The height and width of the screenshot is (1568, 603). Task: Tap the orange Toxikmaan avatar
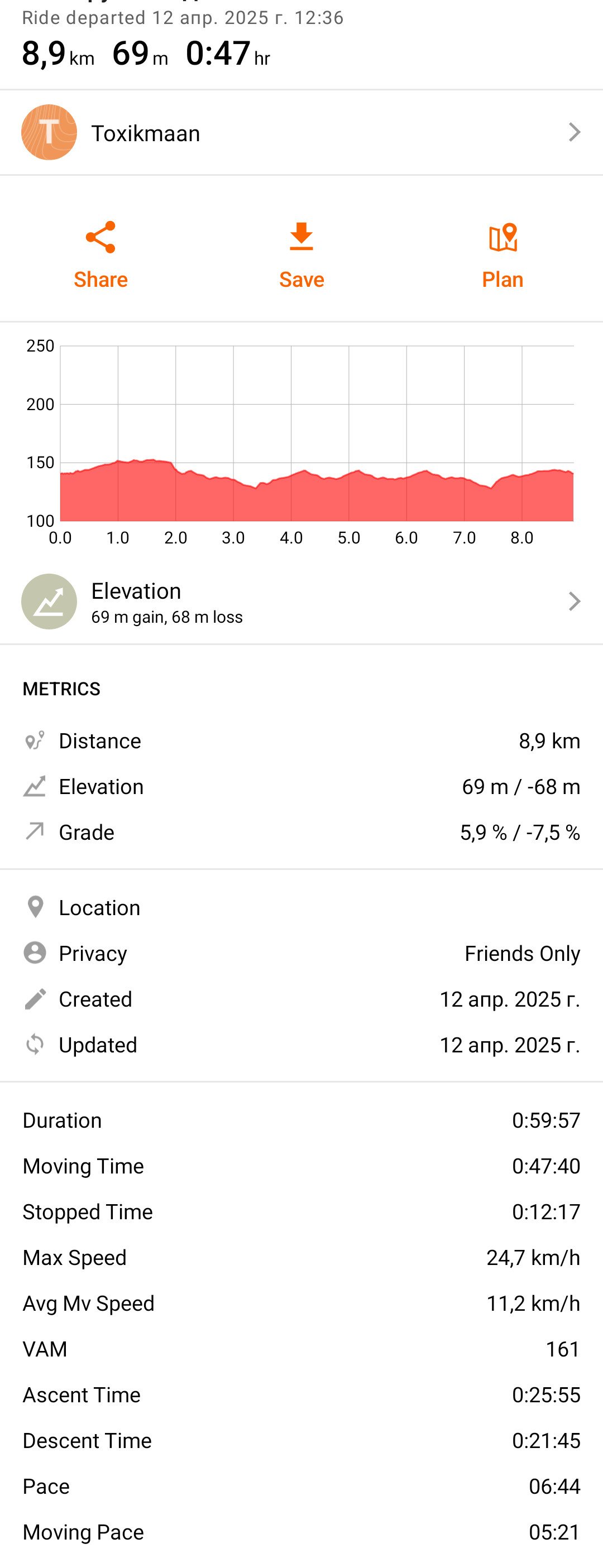point(49,132)
